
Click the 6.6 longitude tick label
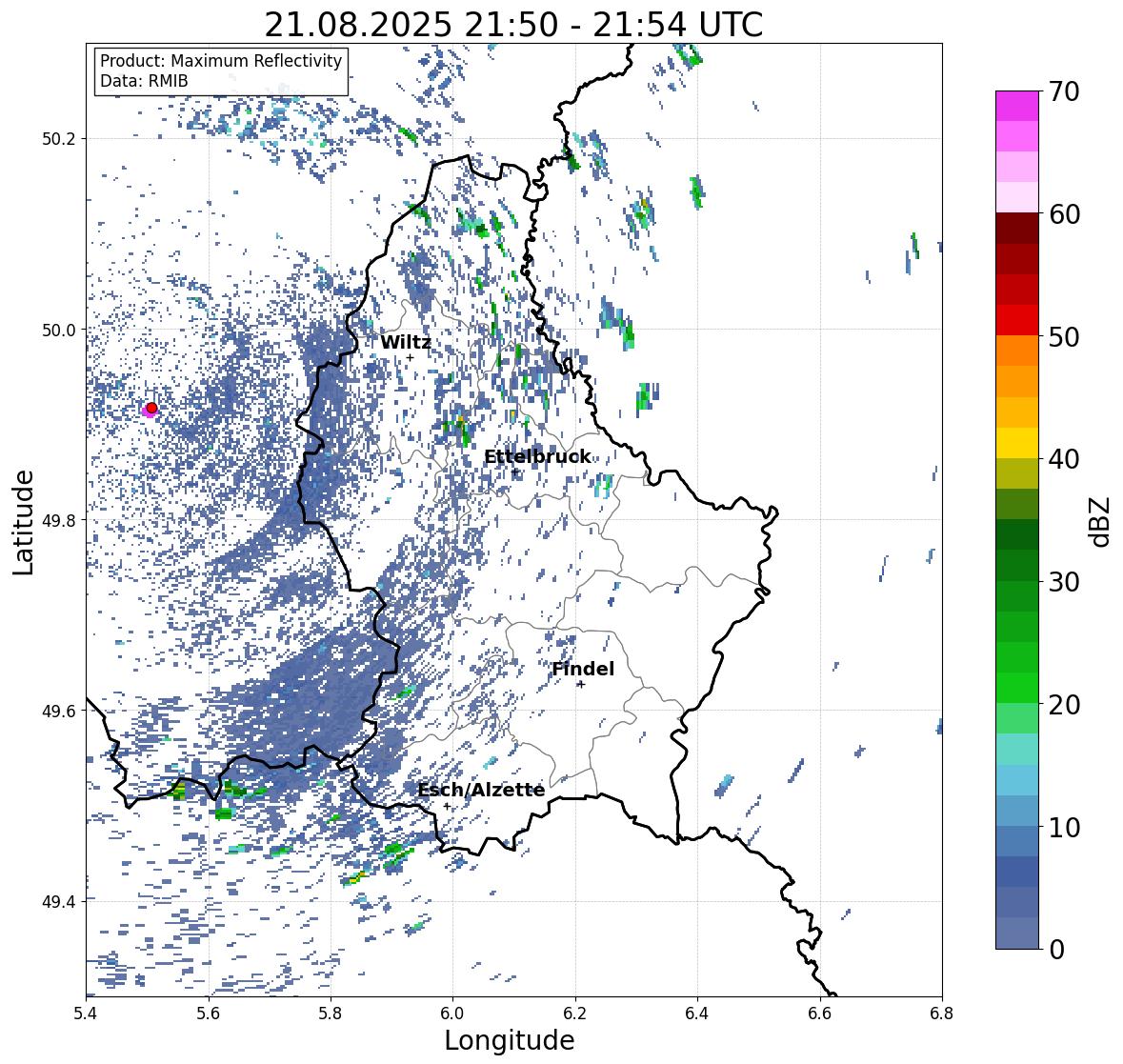[820, 1014]
